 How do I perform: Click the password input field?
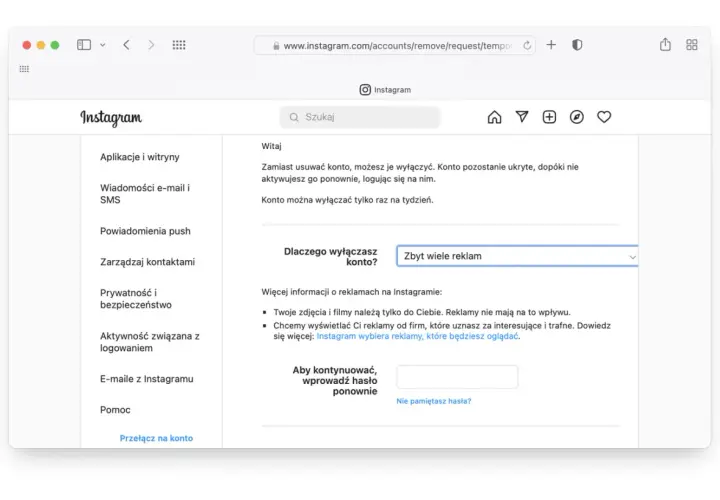457,377
